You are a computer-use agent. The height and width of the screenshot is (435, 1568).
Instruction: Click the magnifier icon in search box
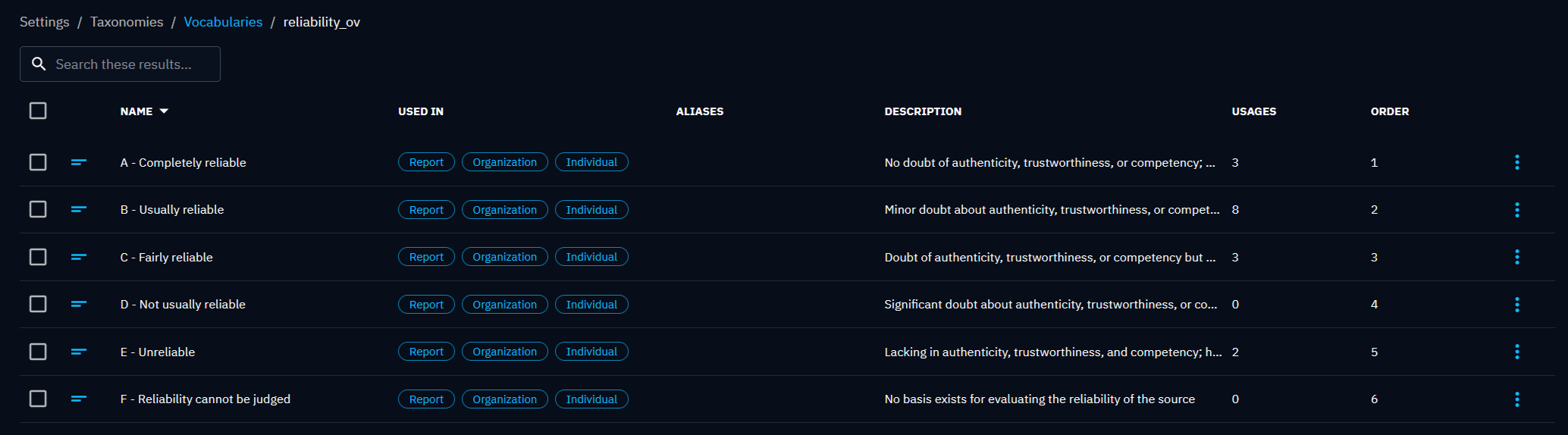click(x=39, y=64)
